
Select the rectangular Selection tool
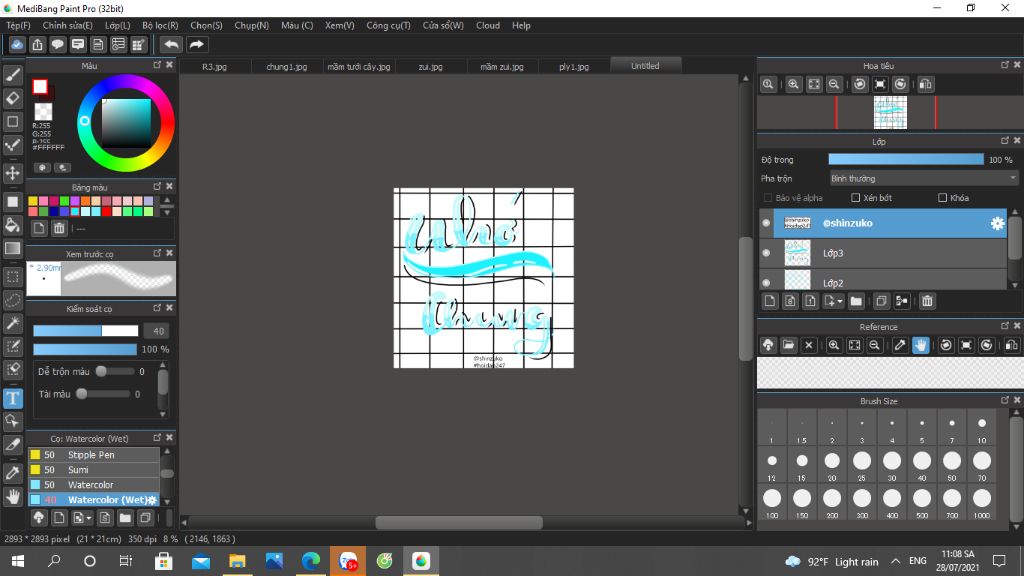[12, 277]
